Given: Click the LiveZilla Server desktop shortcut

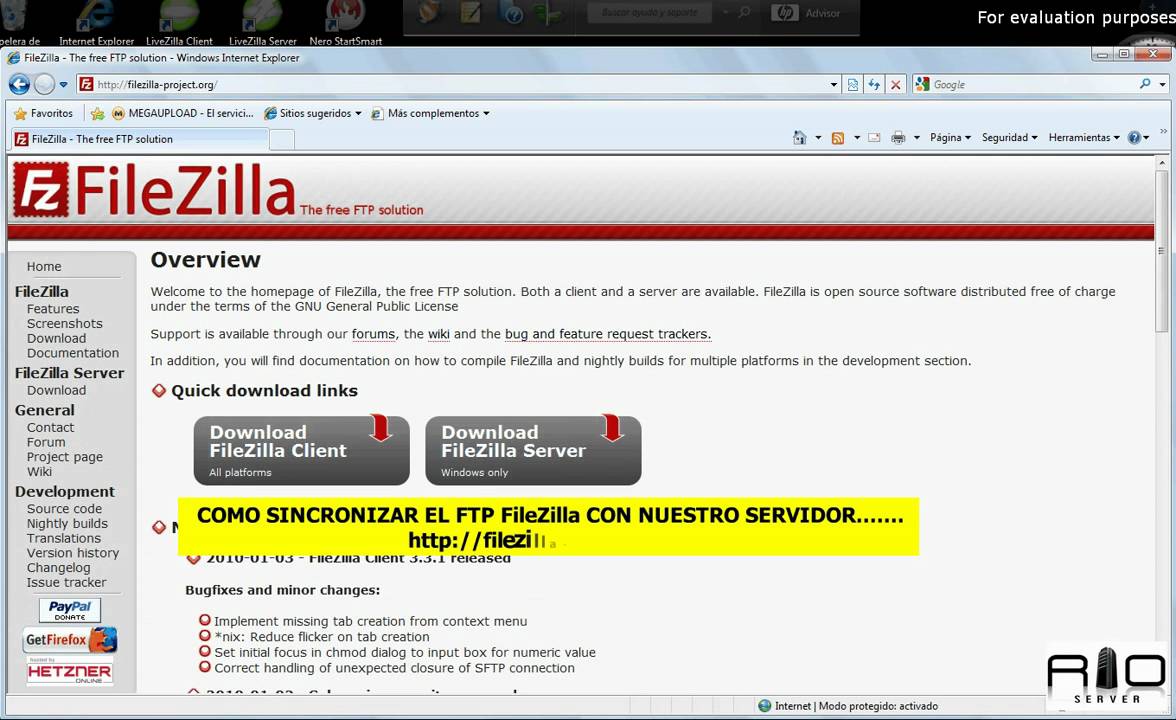Looking at the screenshot, I should [262, 24].
